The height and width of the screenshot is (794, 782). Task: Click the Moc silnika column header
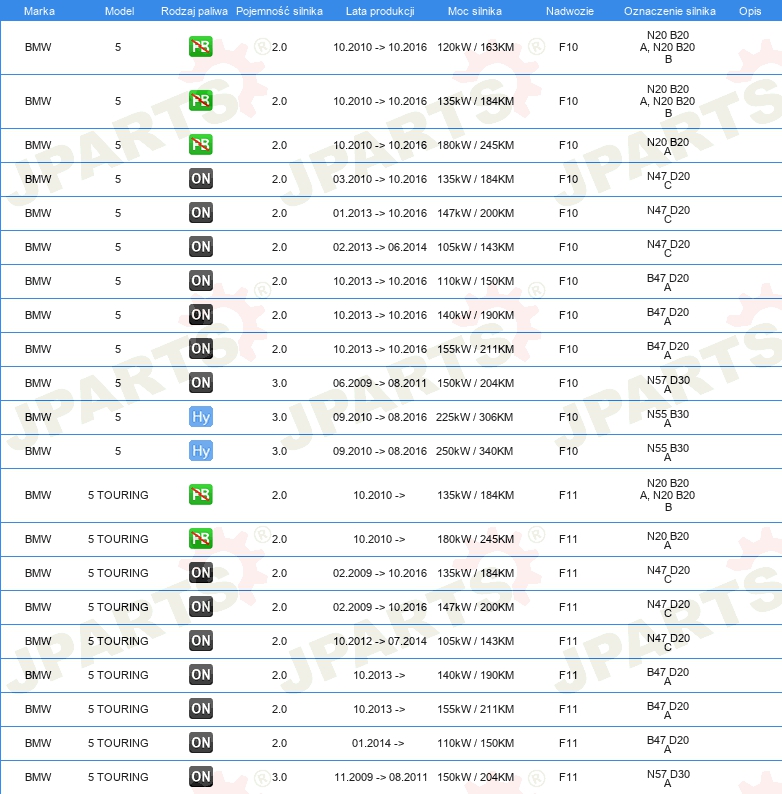click(x=475, y=11)
